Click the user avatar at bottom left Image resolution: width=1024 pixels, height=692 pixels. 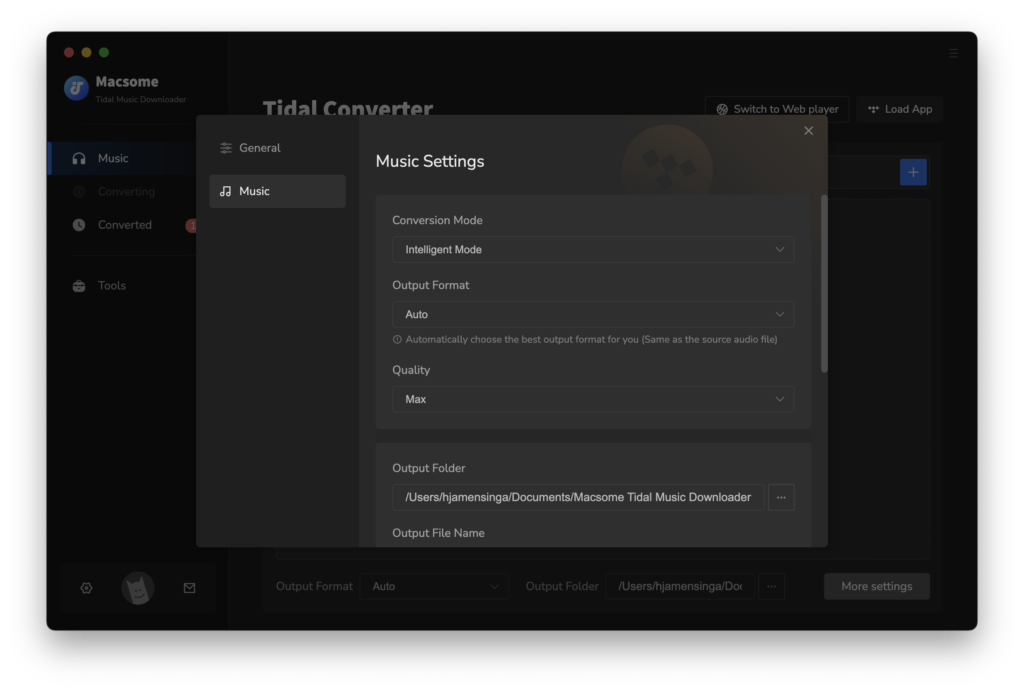(138, 588)
